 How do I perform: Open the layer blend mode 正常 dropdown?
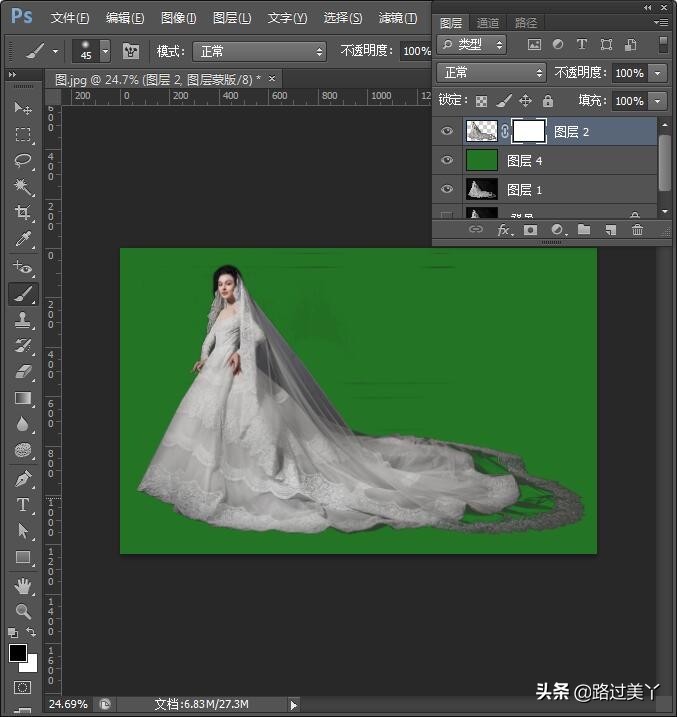(x=491, y=73)
